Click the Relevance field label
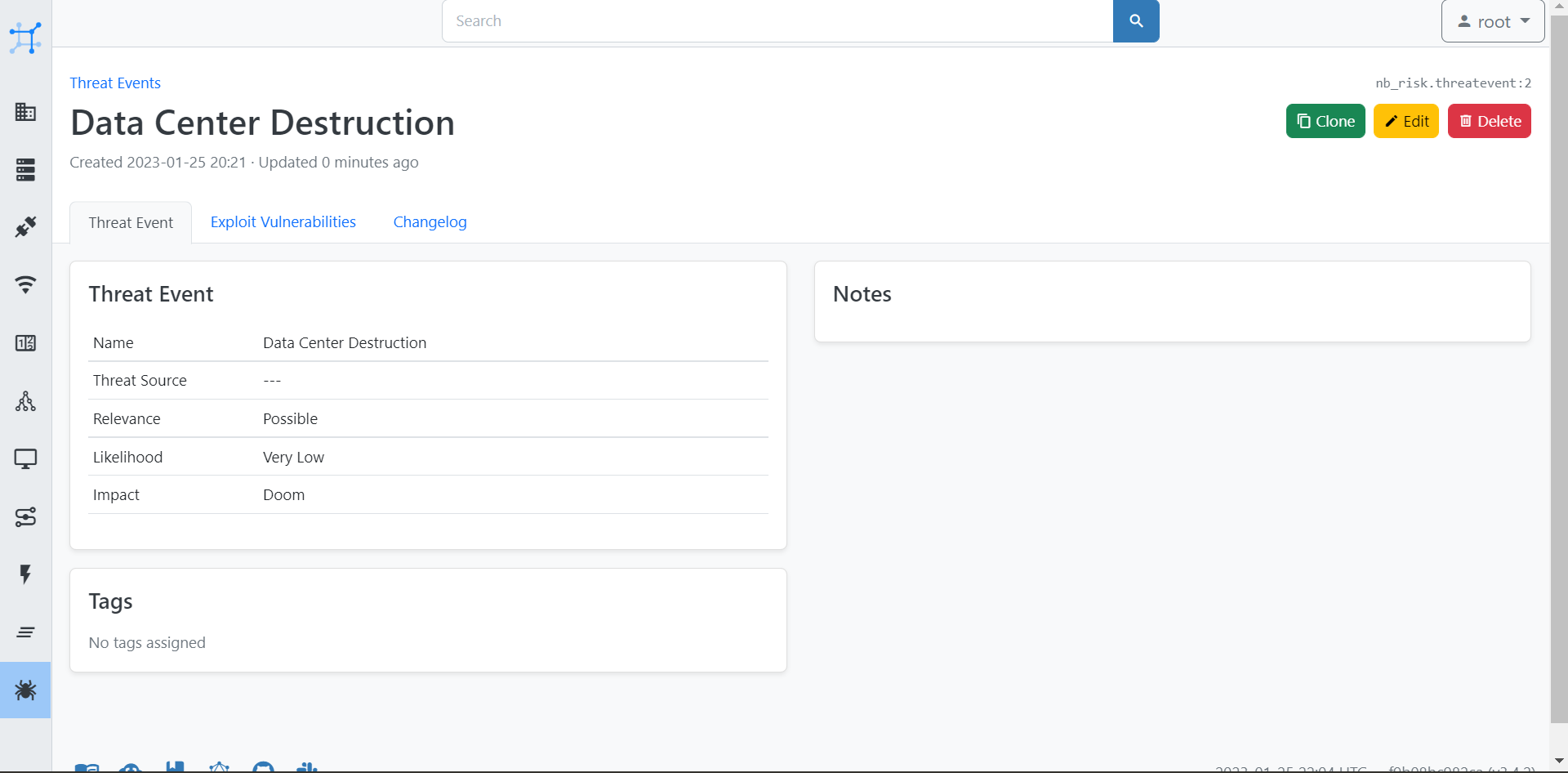Image resolution: width=1568 pixels, height=773 pixels. (x=127, y=419)
